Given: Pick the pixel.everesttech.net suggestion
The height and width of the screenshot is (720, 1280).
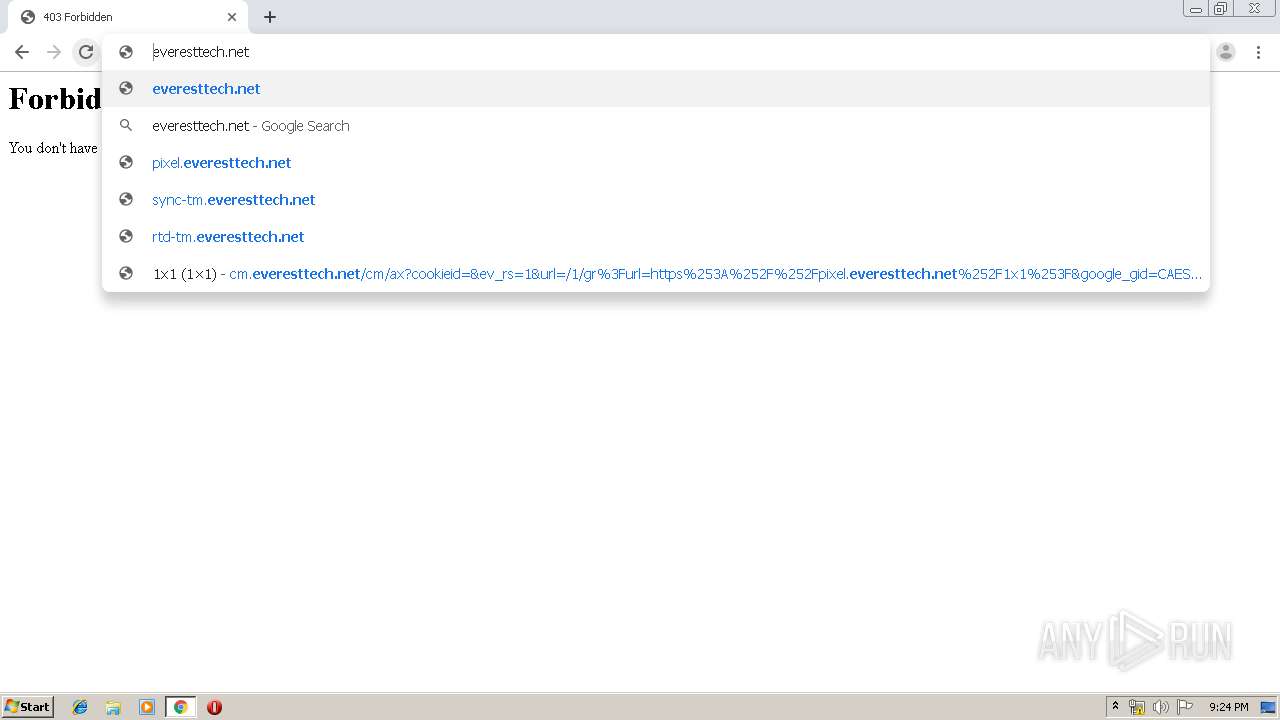Looking at the screenshot, I should pos(656,163).
